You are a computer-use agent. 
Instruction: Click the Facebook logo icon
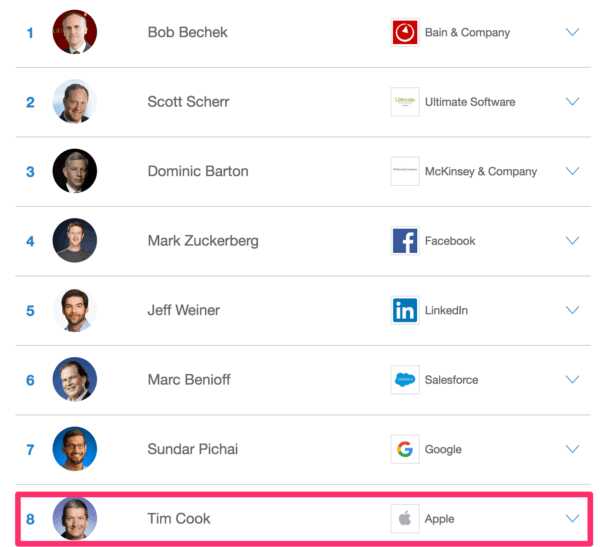[405, 241]
